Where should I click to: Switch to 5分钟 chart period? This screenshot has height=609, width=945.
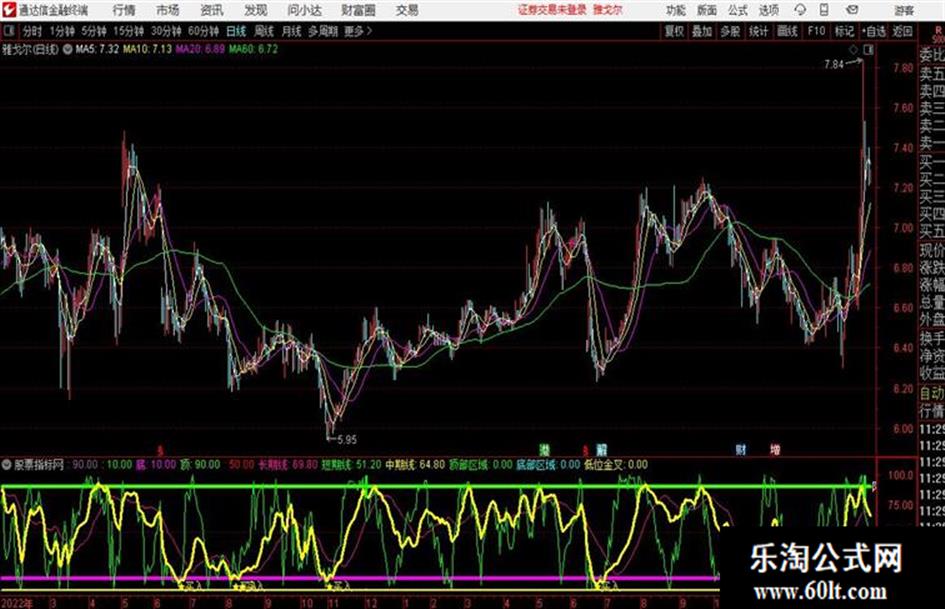94,31
